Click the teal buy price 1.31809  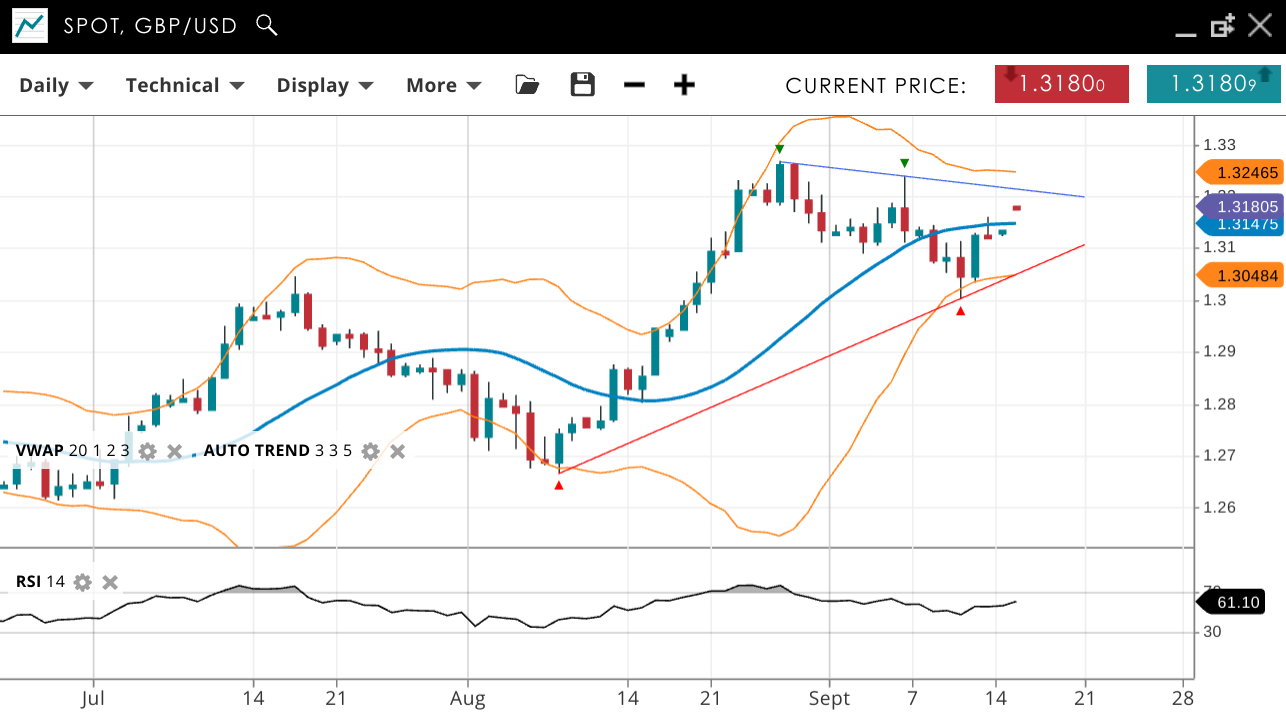(x=1213, y=84)
